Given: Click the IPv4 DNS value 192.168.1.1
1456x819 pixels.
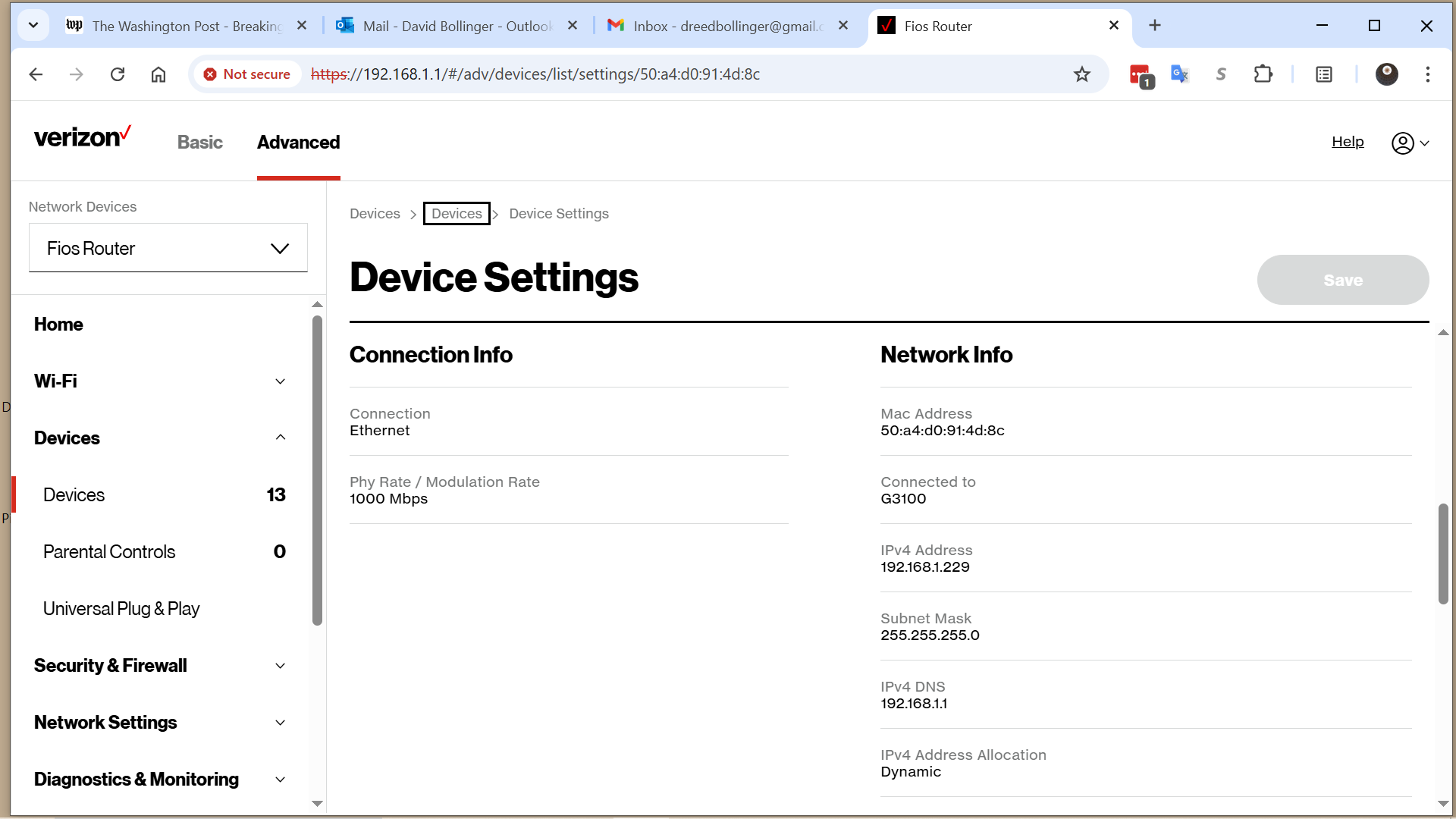Looking at the screenshot, I should coord(914,704).
